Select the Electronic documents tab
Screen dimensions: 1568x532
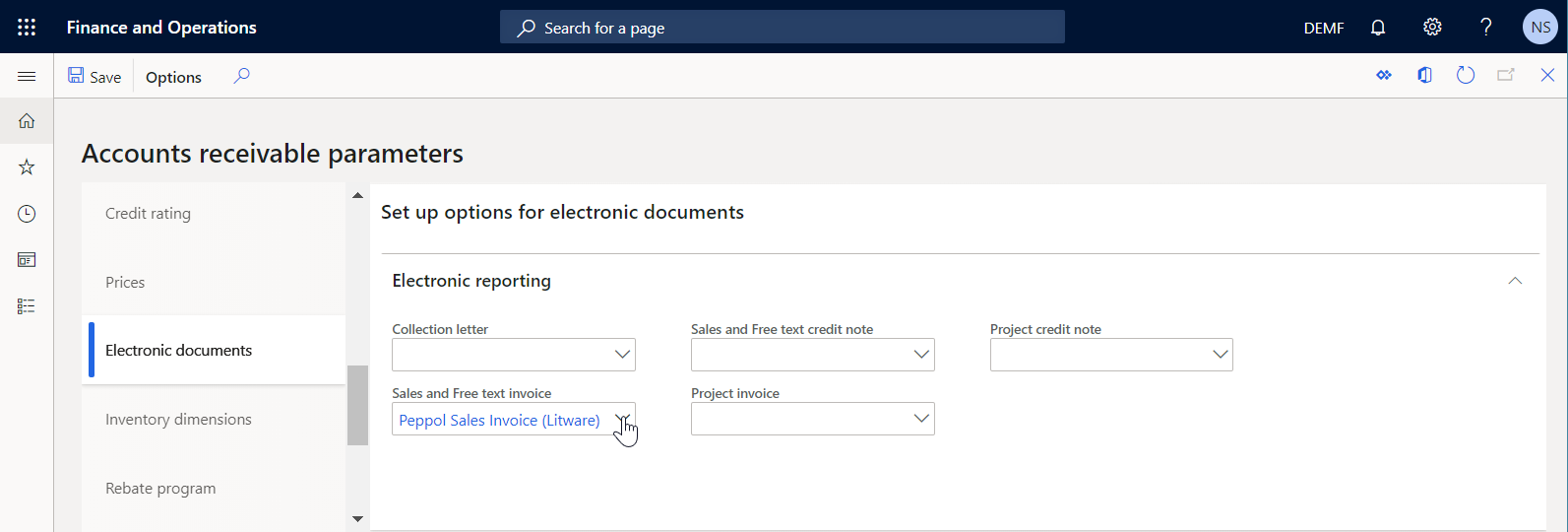pos(214,350)
